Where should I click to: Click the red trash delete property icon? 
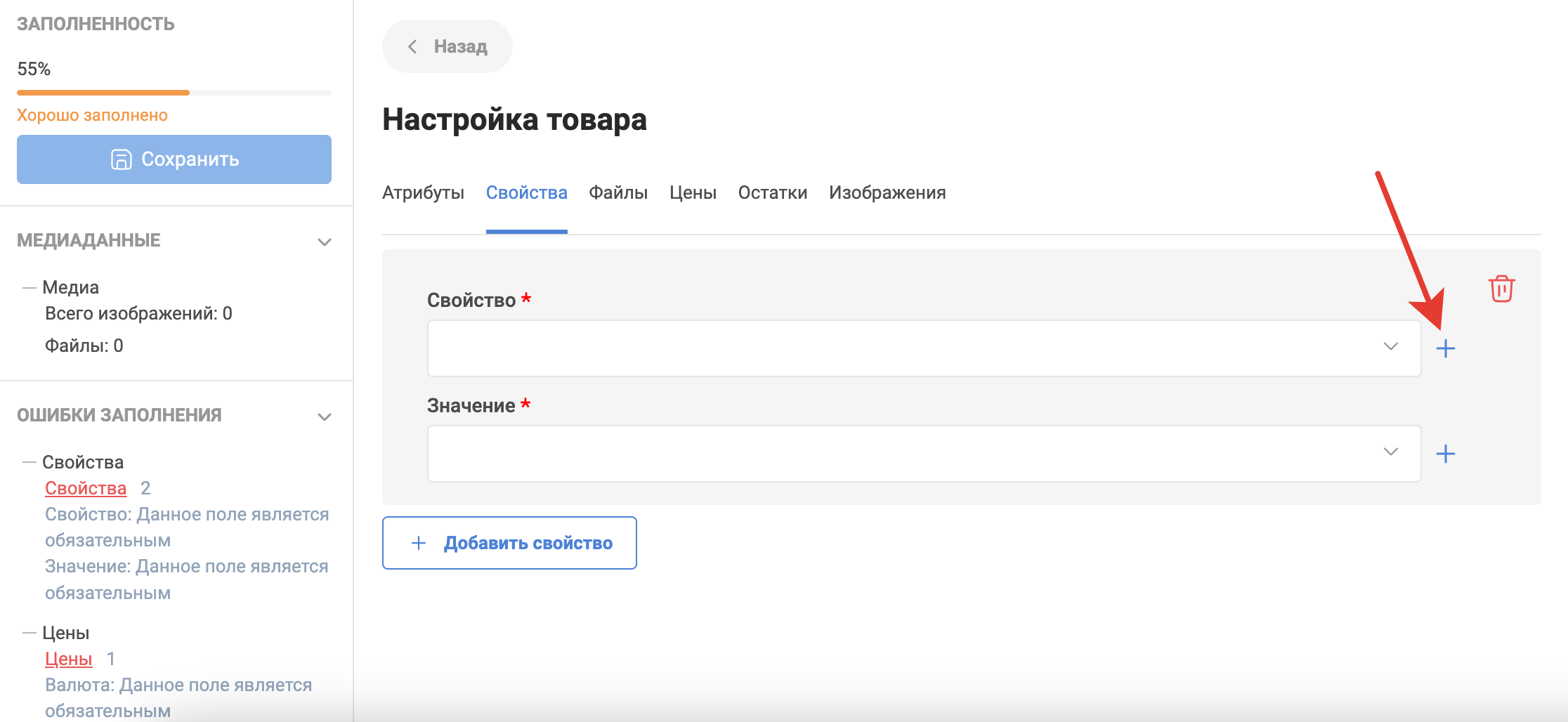[1501, 289]
